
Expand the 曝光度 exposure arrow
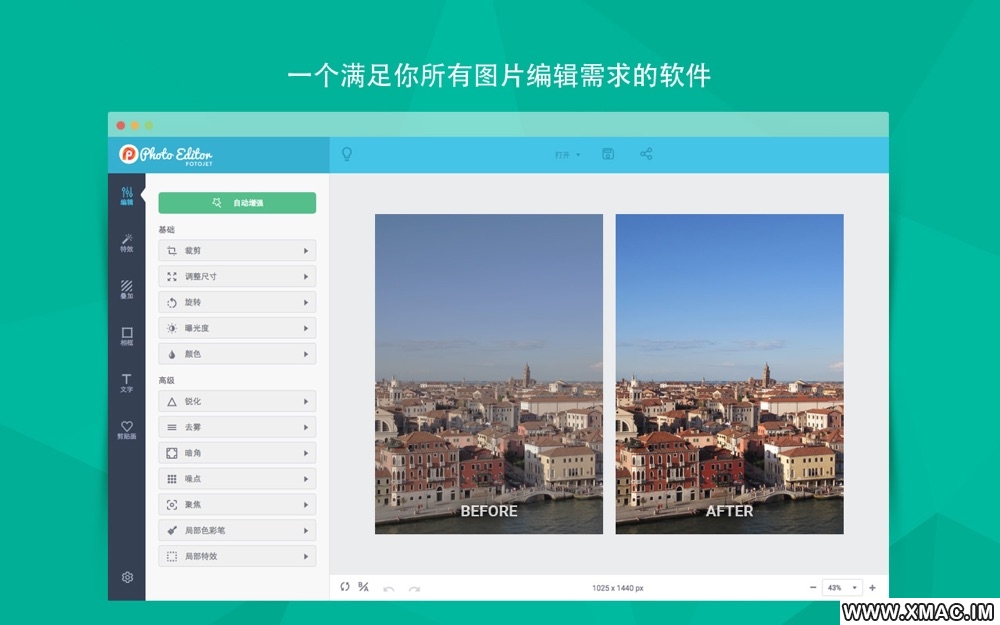pyautogui.click(x=306, y=328)
